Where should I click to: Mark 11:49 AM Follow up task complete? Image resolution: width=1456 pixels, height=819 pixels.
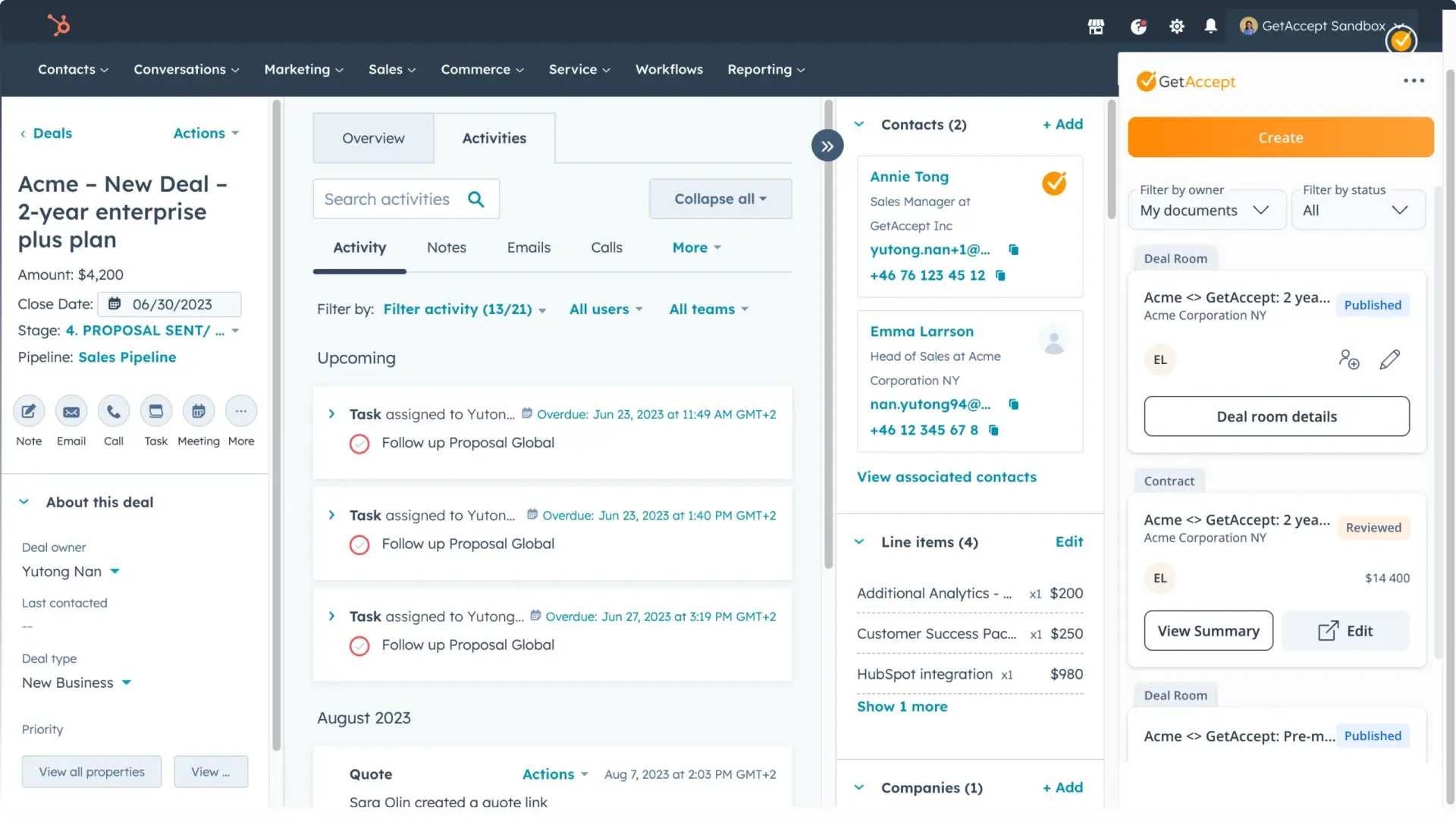coord(359,444)
